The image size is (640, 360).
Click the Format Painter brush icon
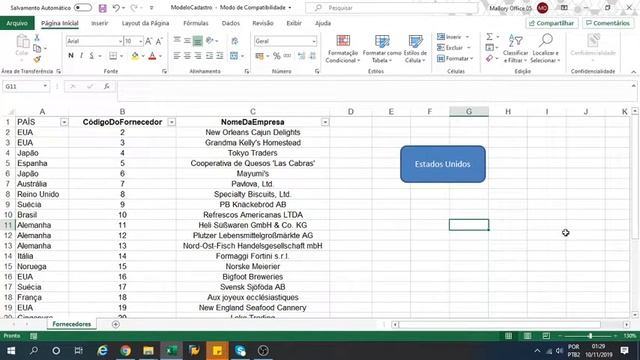coord(37,60)
